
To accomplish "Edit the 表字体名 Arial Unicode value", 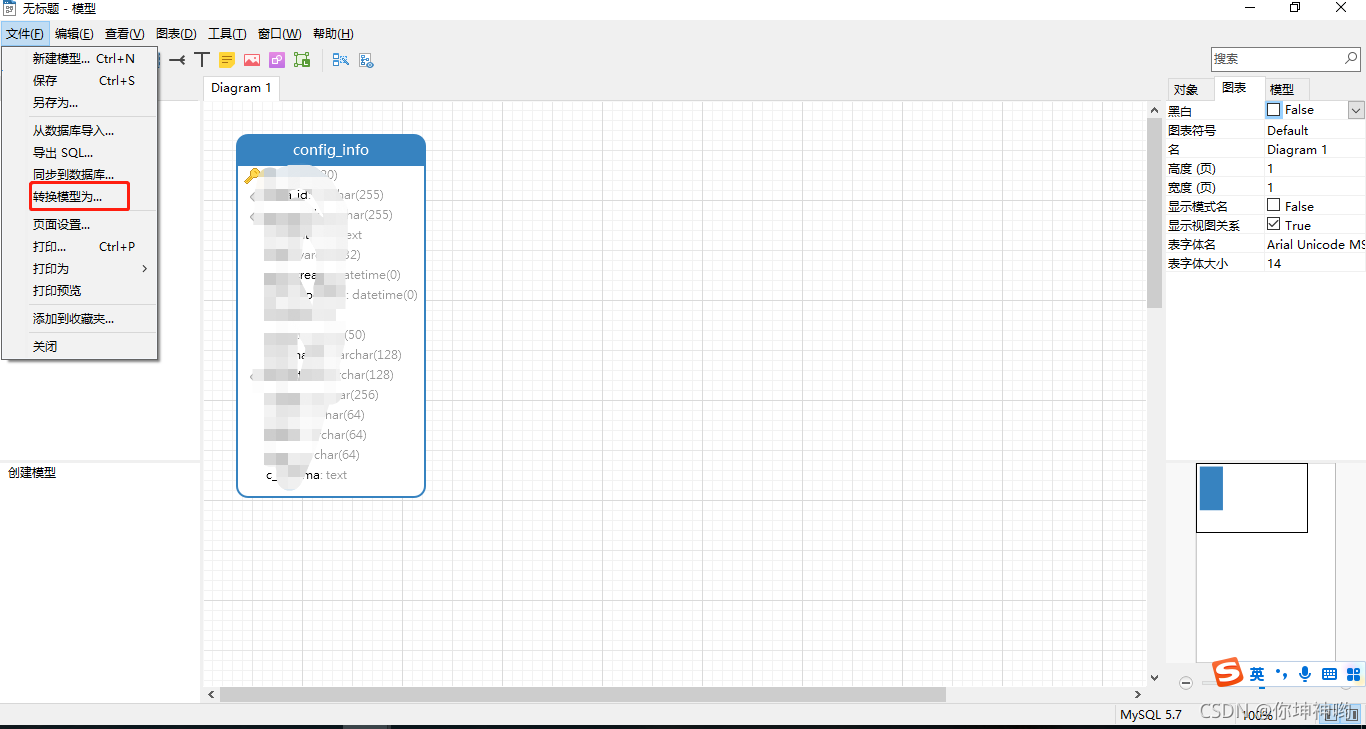I will click(1315, 244).
